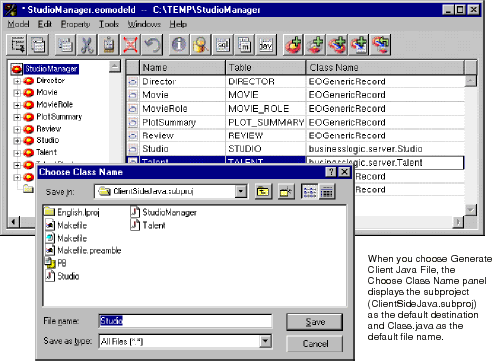The height and width of the screenshot is (361, 495).
Task: Click the Name column header
Action: [182, 68]
